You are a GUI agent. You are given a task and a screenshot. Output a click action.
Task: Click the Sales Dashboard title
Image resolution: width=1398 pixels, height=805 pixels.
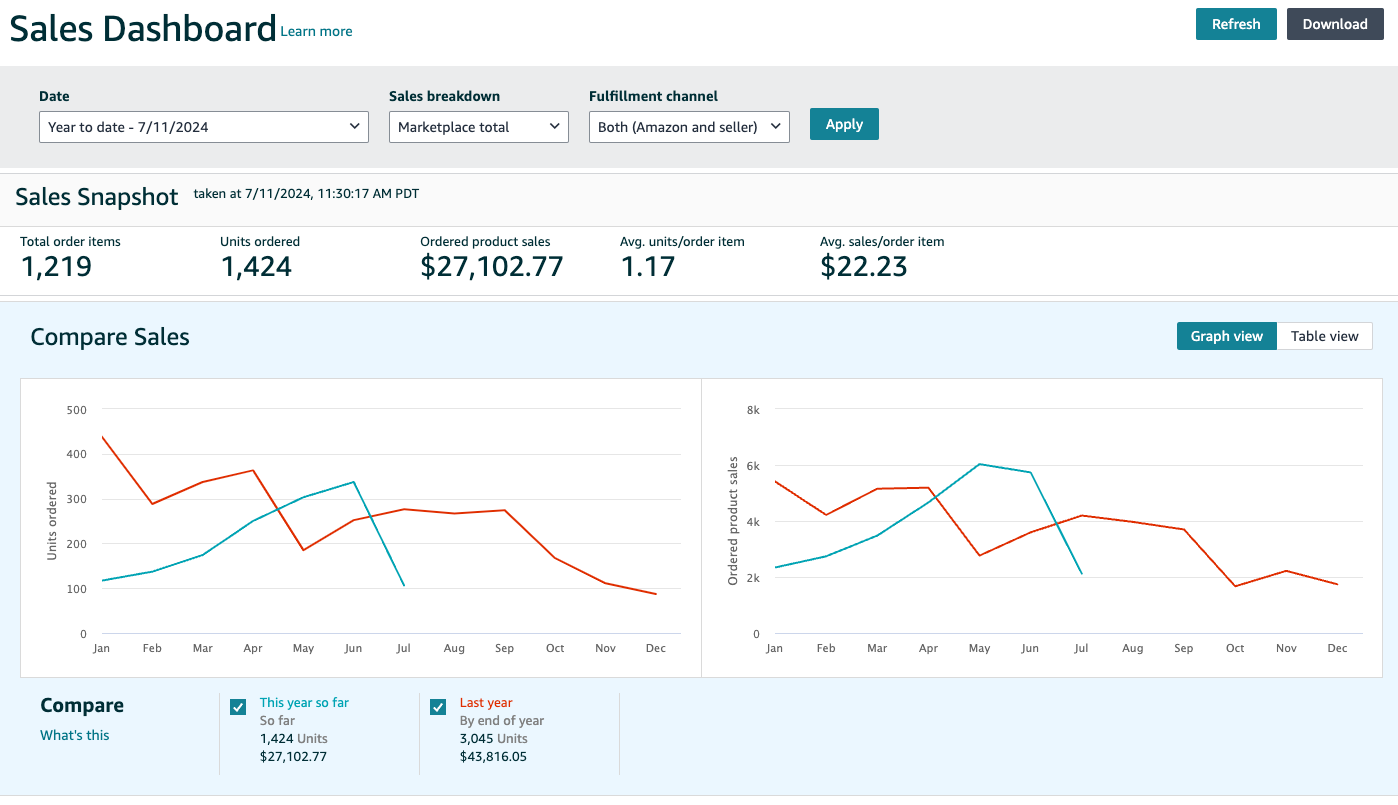pos(143,29)
